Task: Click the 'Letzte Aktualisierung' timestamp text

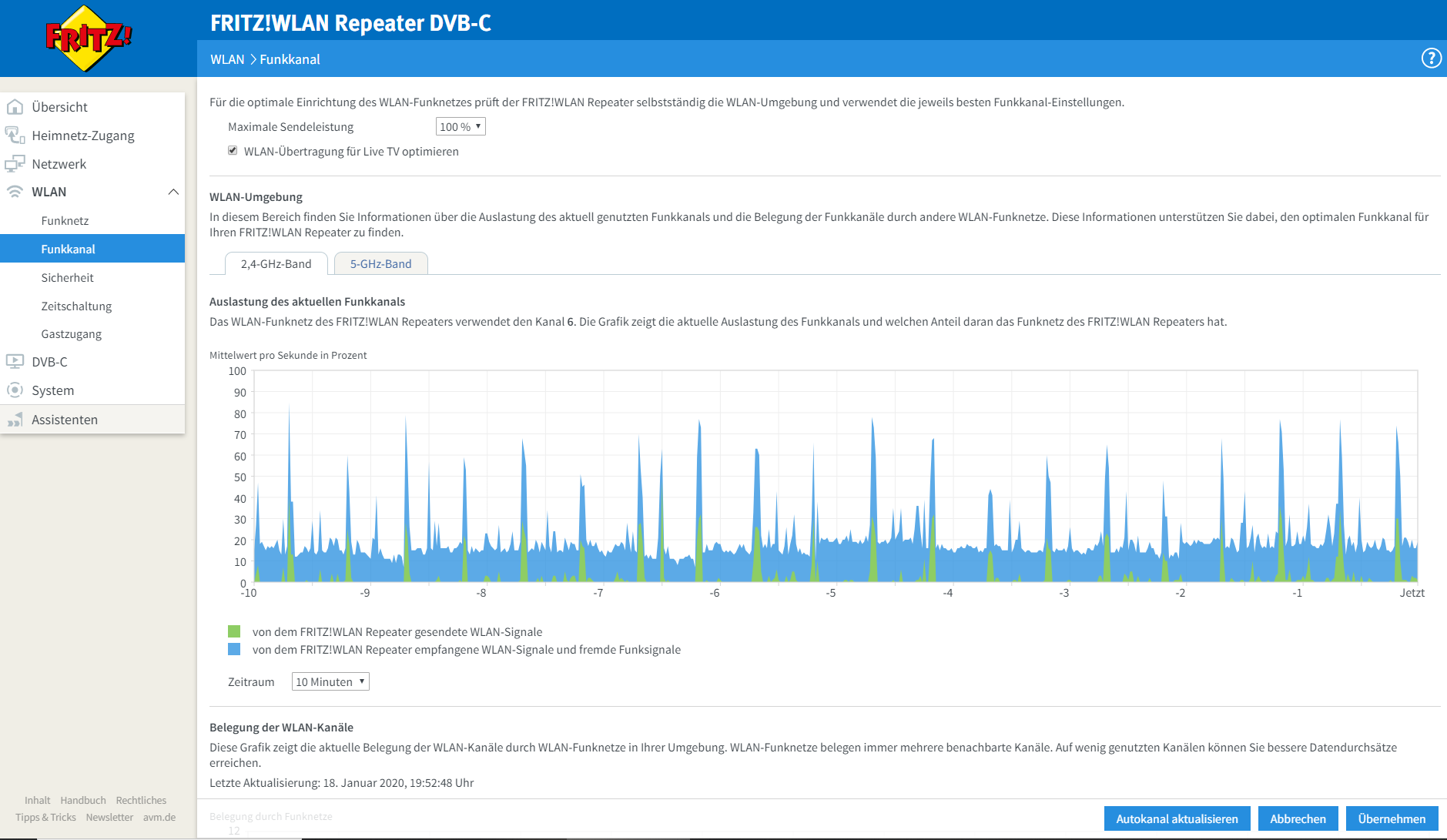Action: (x=341, y=782)
